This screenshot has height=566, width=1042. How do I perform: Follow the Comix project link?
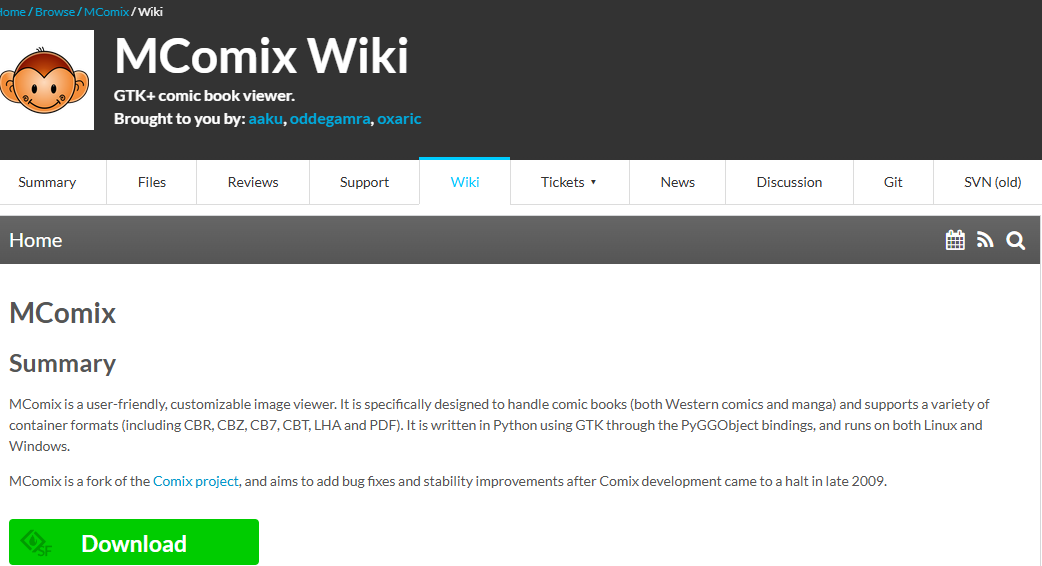pos(196,481)
